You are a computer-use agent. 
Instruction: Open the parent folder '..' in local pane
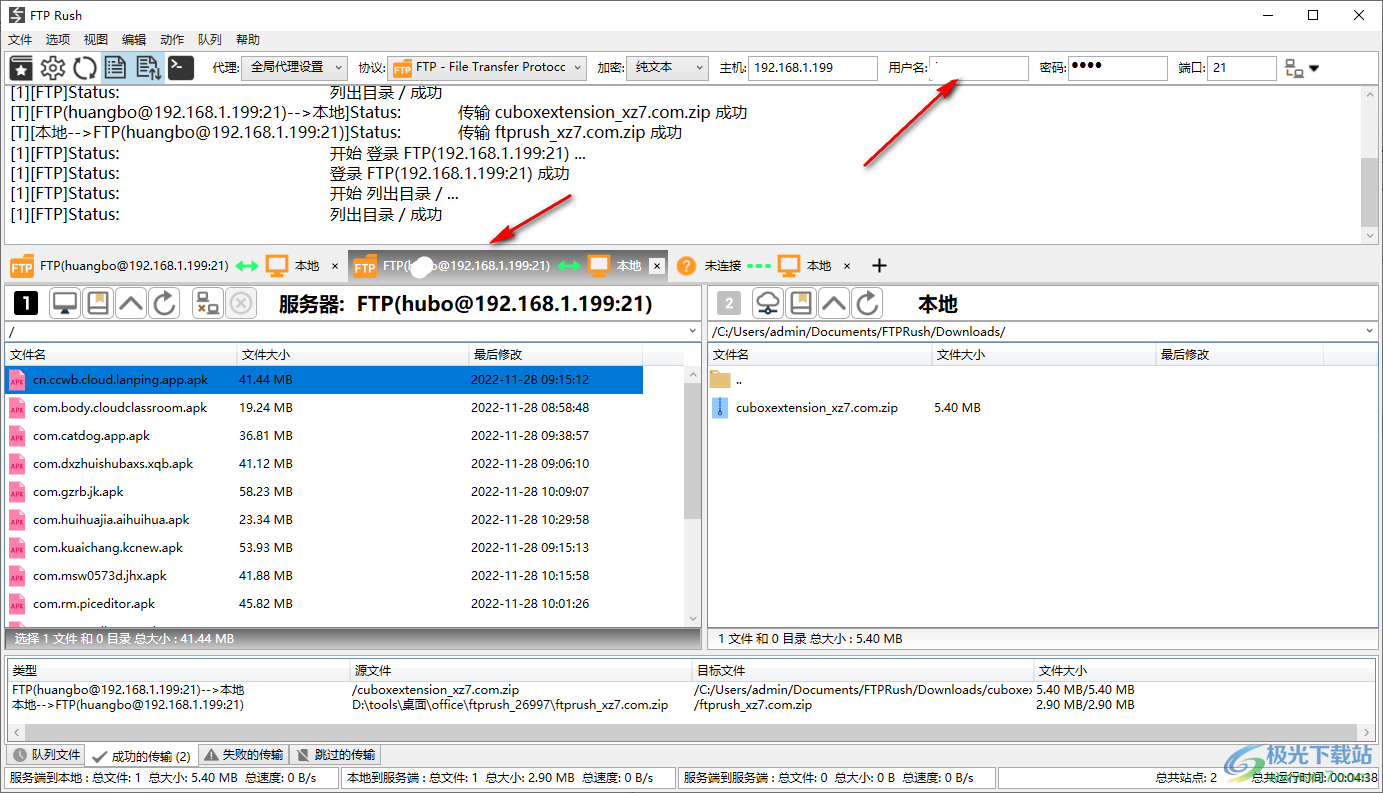tap(720, 379)
